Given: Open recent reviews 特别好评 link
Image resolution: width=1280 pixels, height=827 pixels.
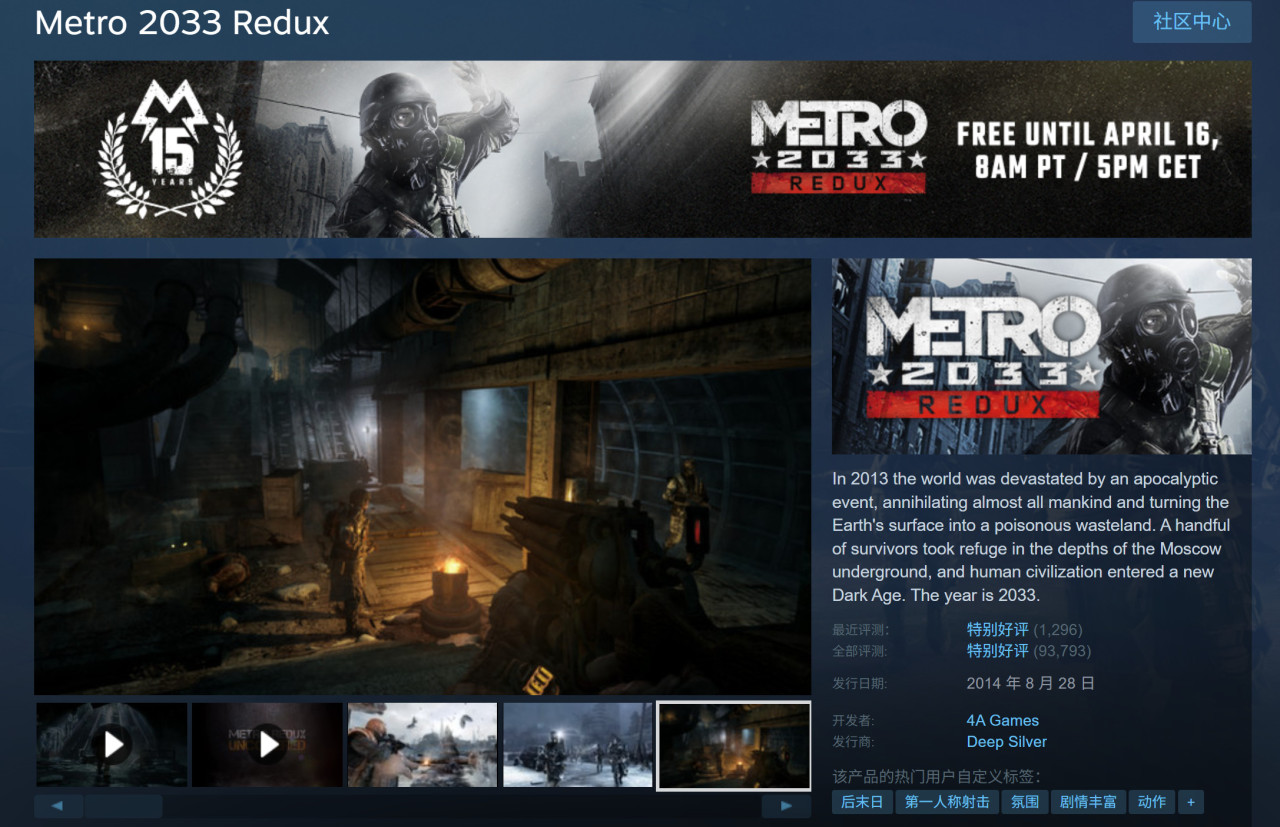Looking at the screenshot, I should coord(997,630).
